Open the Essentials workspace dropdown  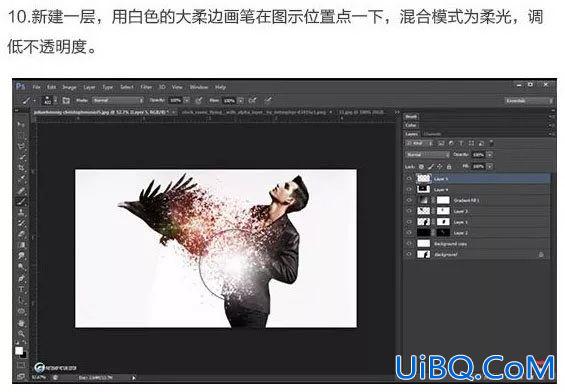pos(528,101)
